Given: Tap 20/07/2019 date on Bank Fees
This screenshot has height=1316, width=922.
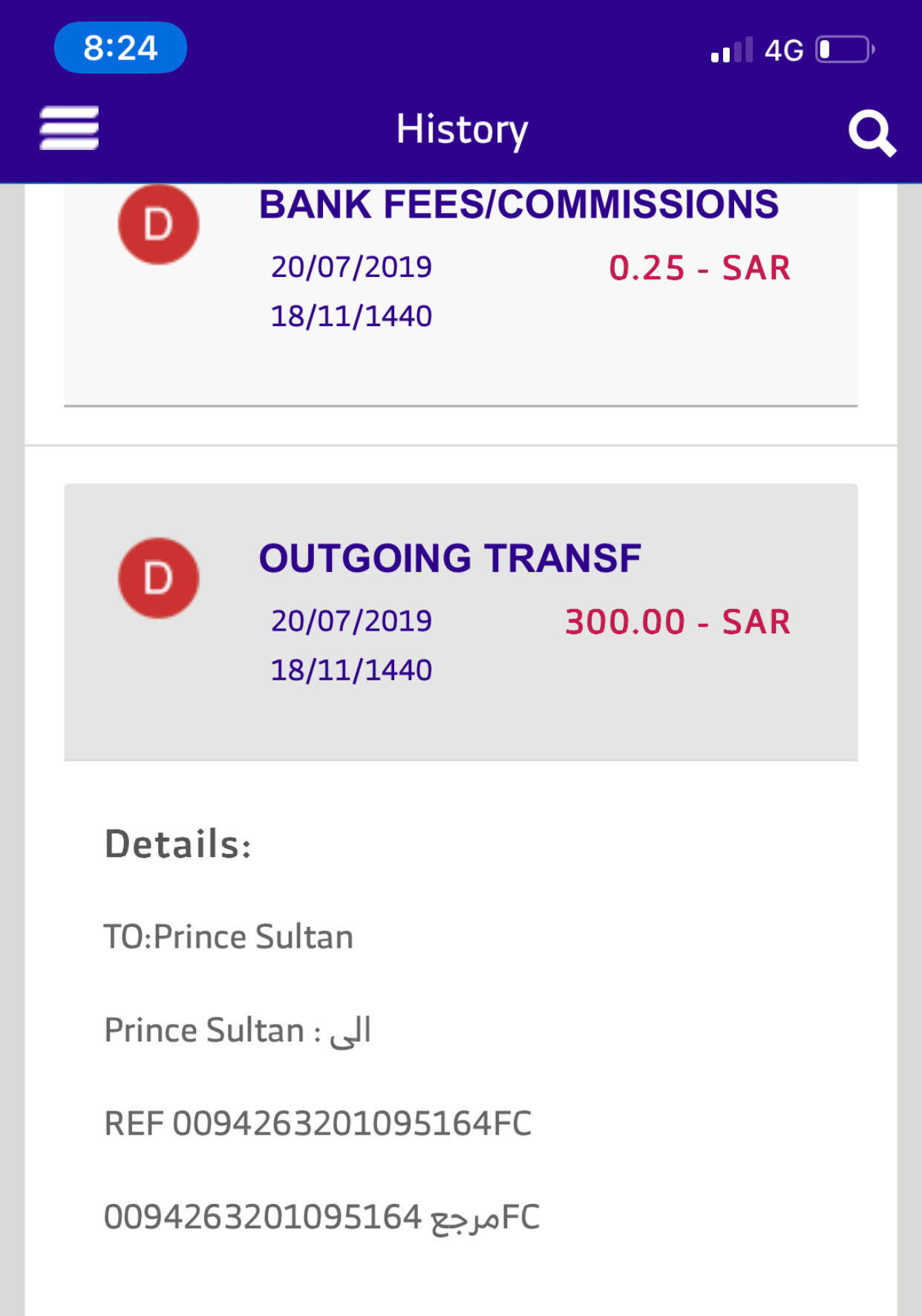Looking at the screenshot, I should (351, 267).
